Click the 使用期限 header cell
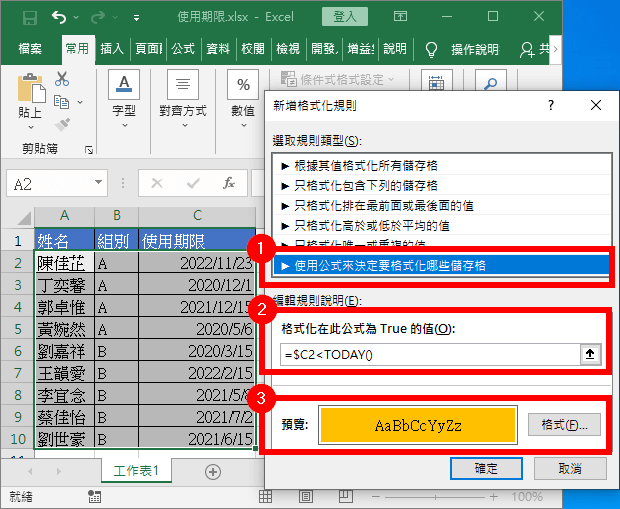Image resolution: width=620 pixels, height=509 pixels. 197,240
